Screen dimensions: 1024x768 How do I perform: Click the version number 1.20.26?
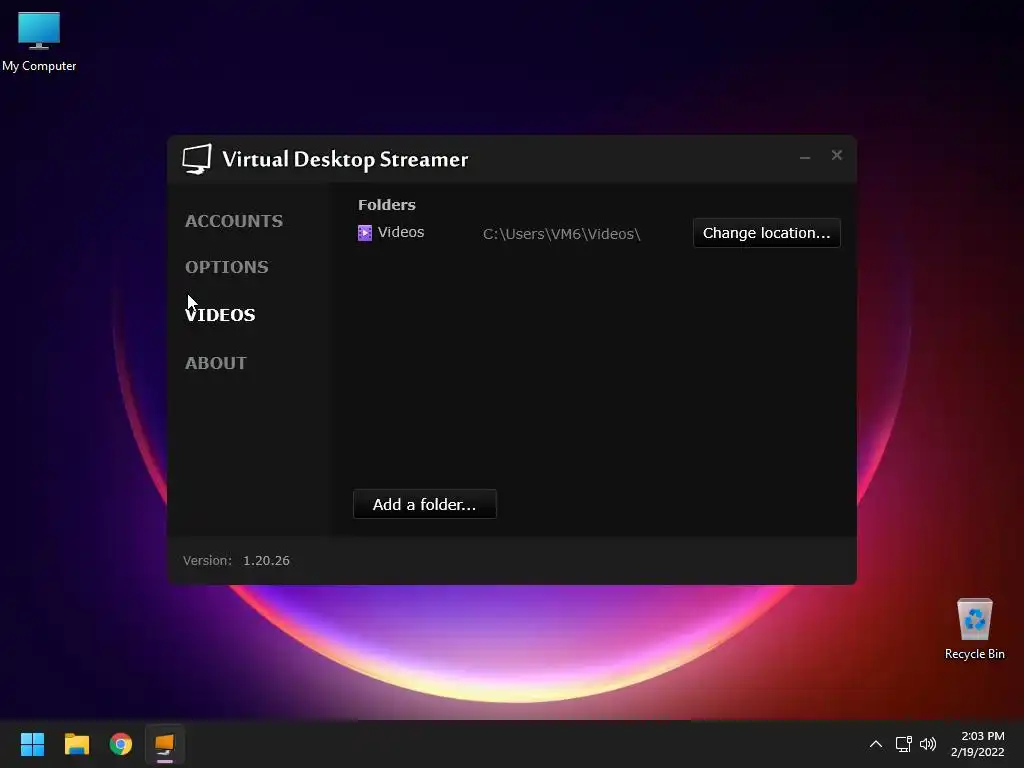tap(266, 560)
